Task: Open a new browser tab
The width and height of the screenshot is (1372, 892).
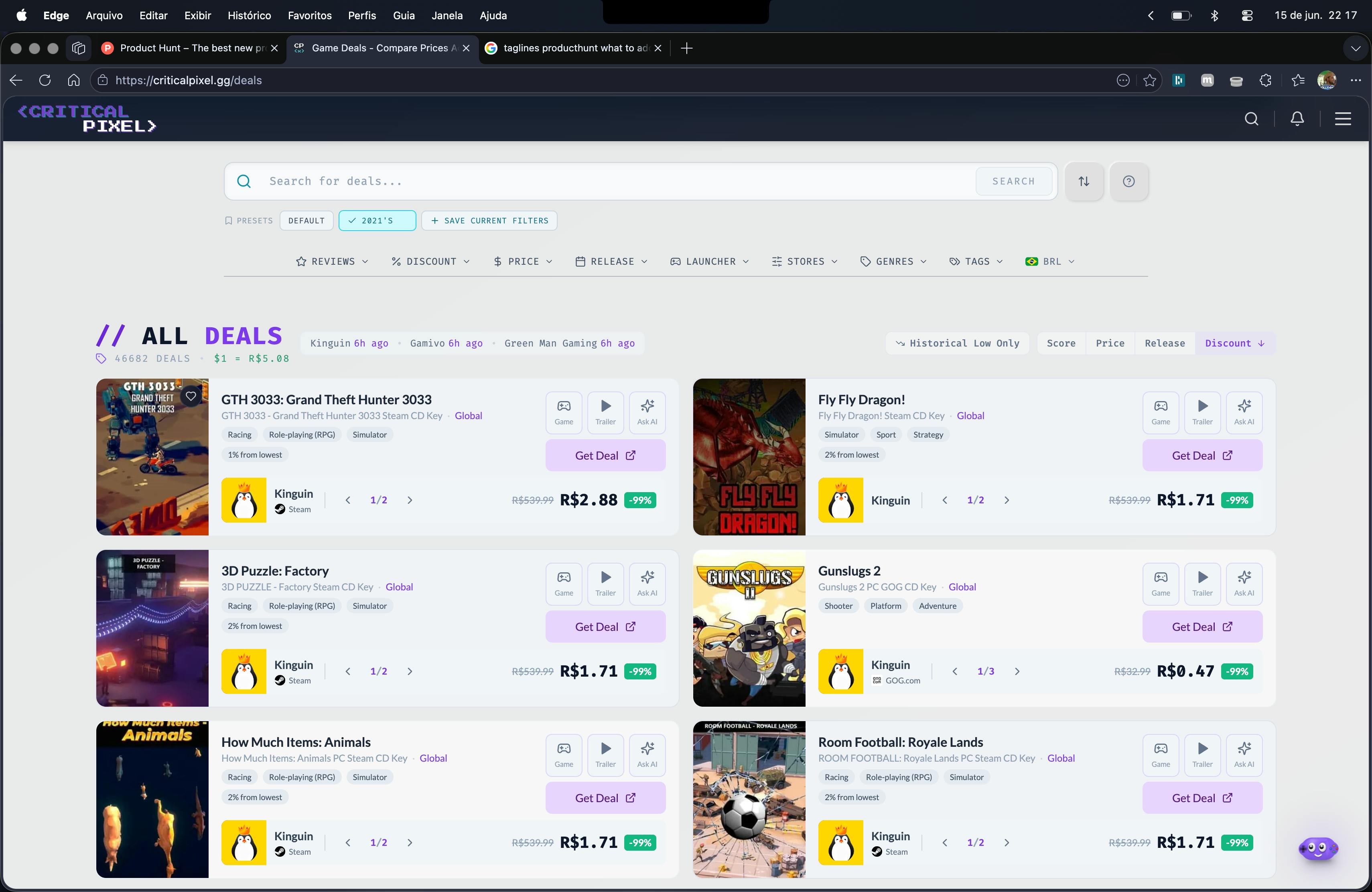Action: 686,48
